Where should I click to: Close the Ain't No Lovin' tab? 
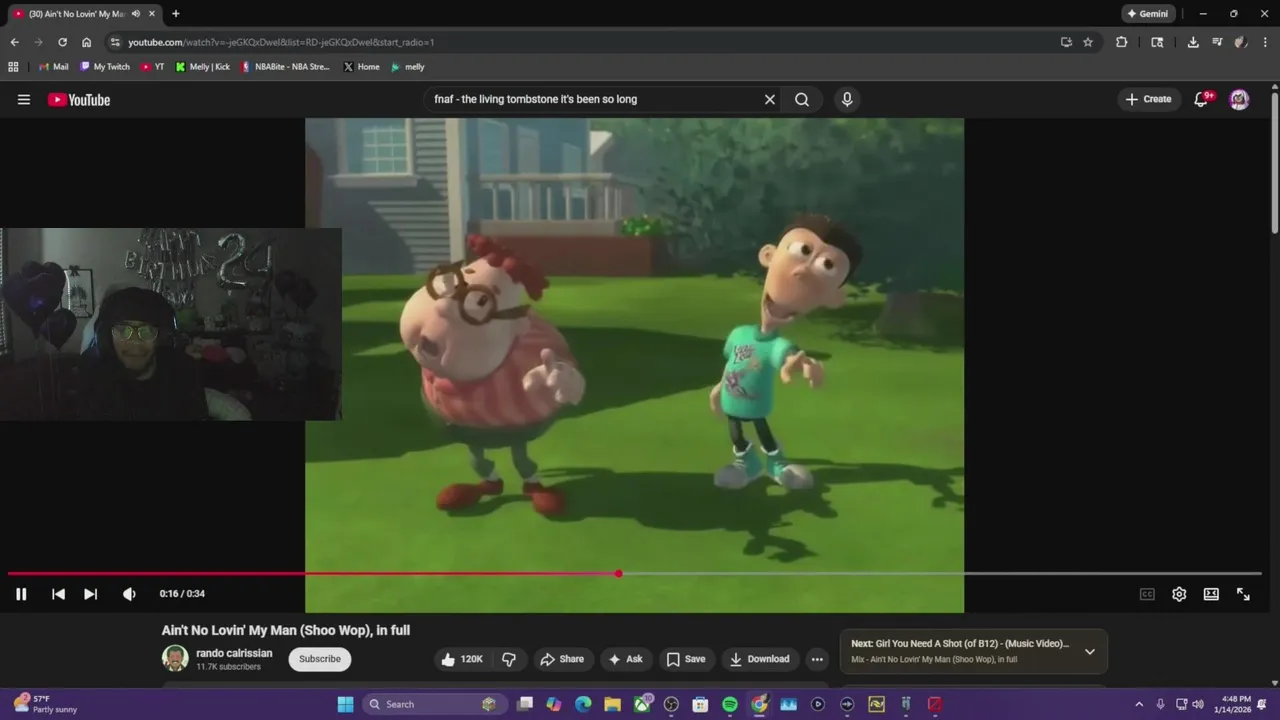pos(152,14)
